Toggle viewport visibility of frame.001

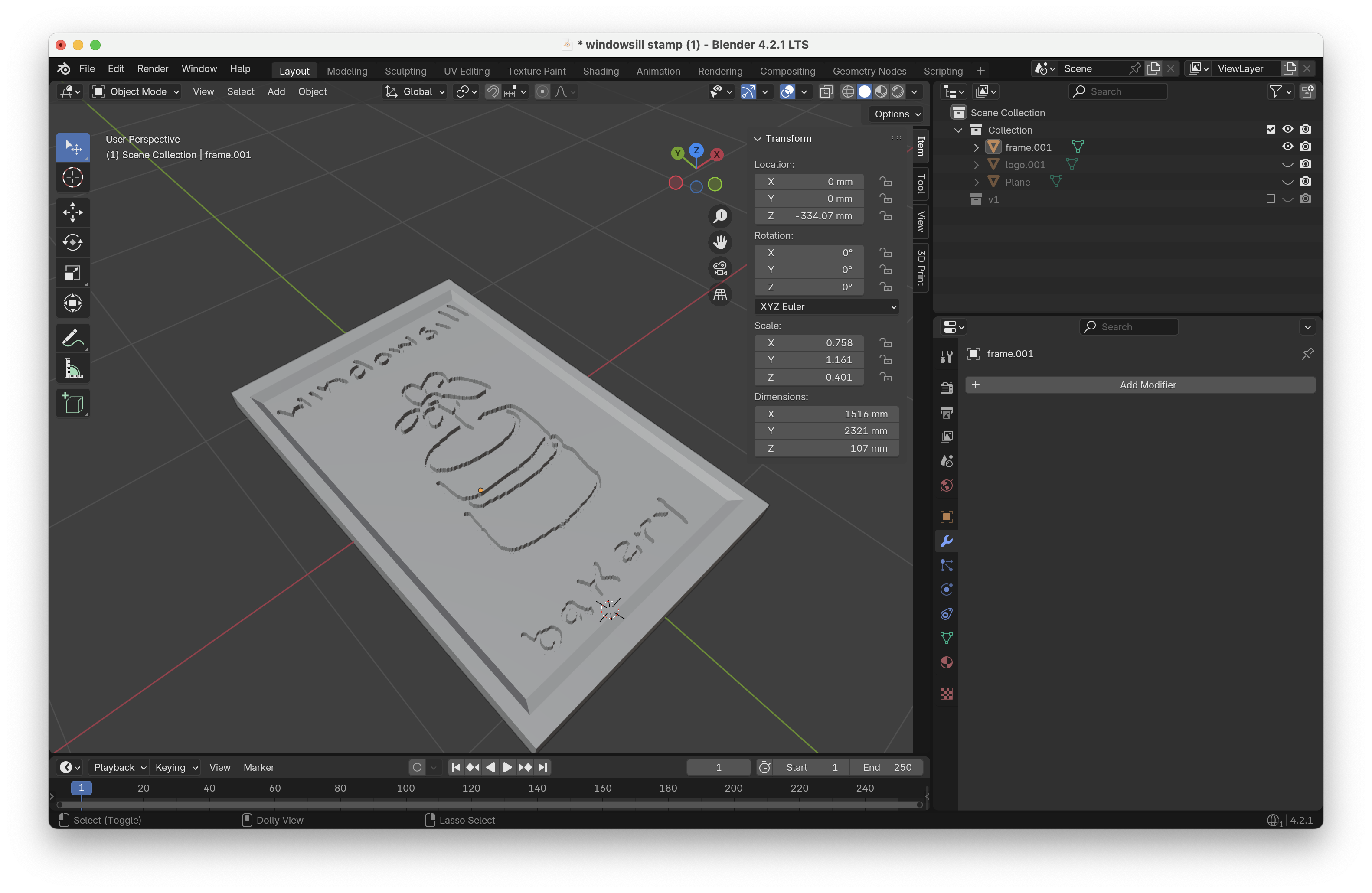point(1287,147)
